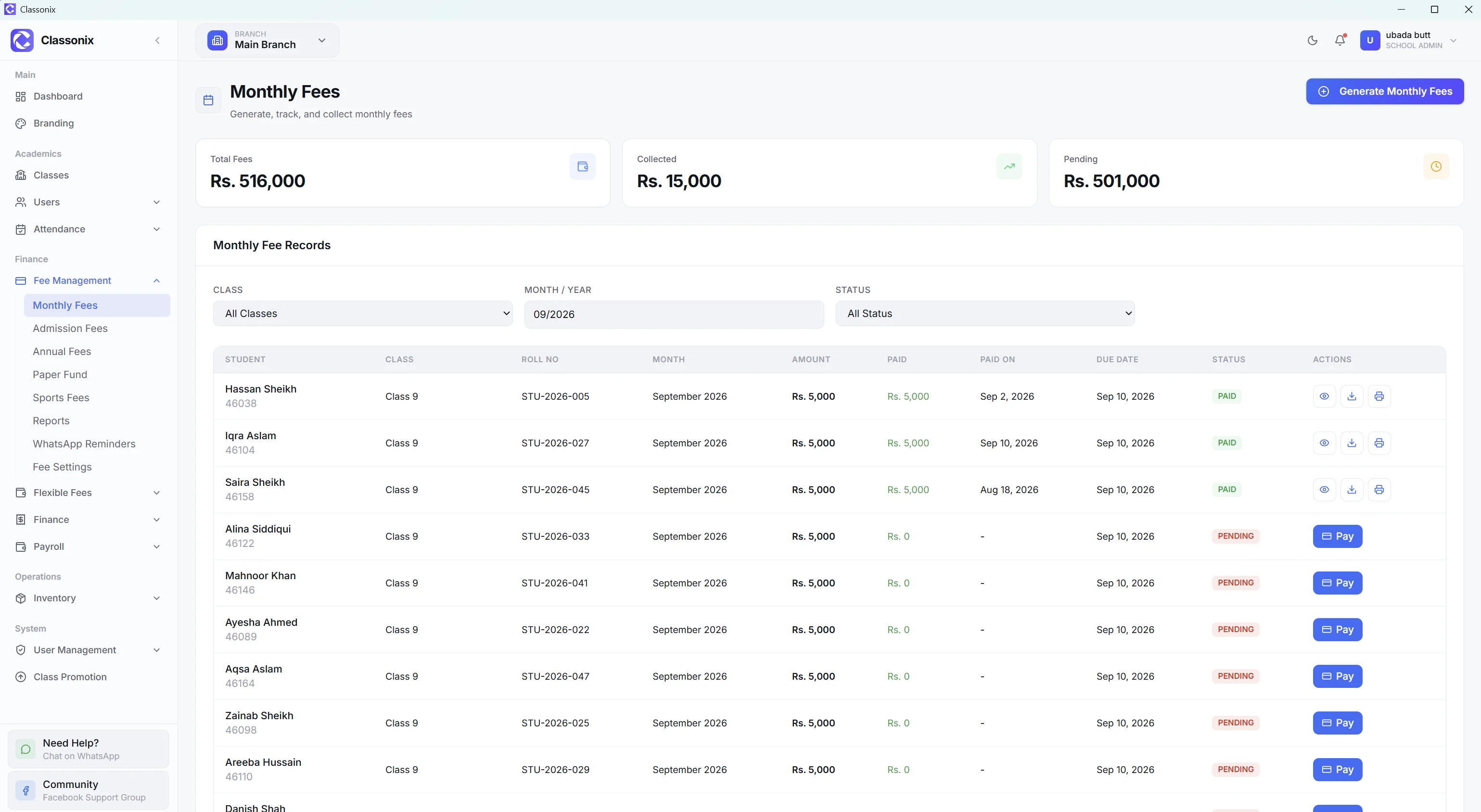Pay Zainab Sheikh's pending fee
The width and height of the screenshot is (1481, 812).
click(1337, 723)
